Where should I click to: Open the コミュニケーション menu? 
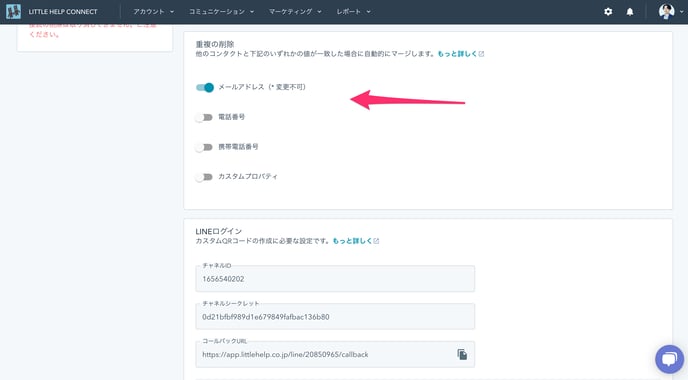tap(221, 12)
